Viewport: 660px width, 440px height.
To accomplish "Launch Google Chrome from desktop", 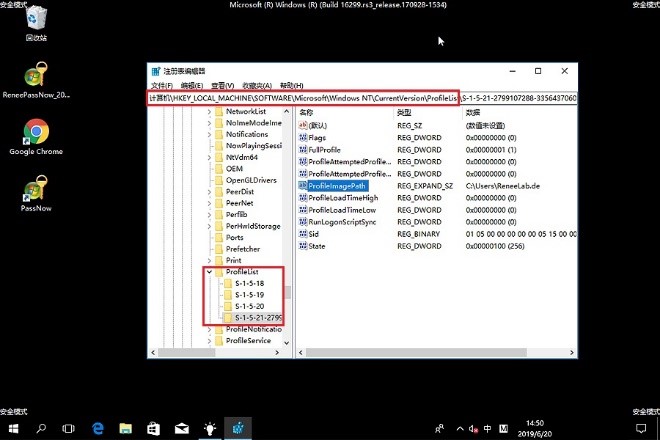I will click(36, 137).
